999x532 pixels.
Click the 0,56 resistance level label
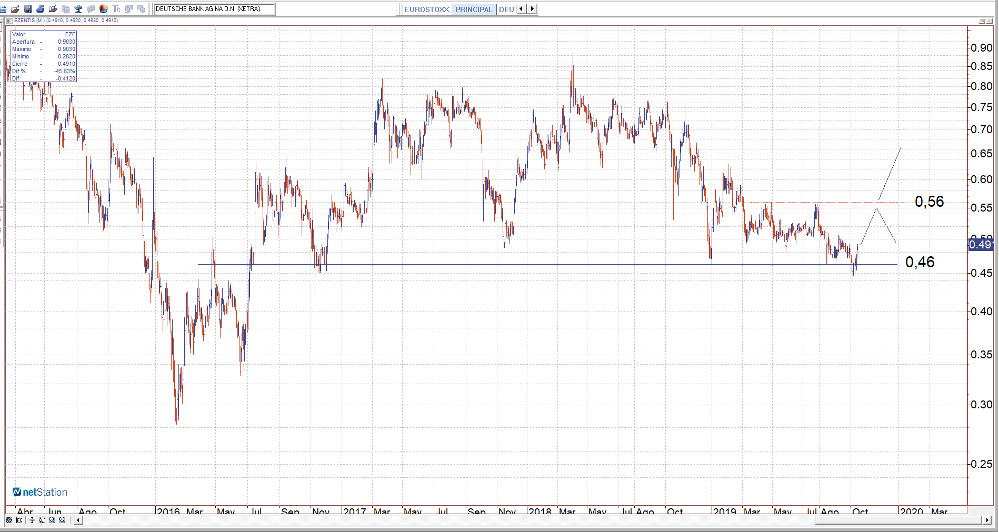(x=929, y=202)
